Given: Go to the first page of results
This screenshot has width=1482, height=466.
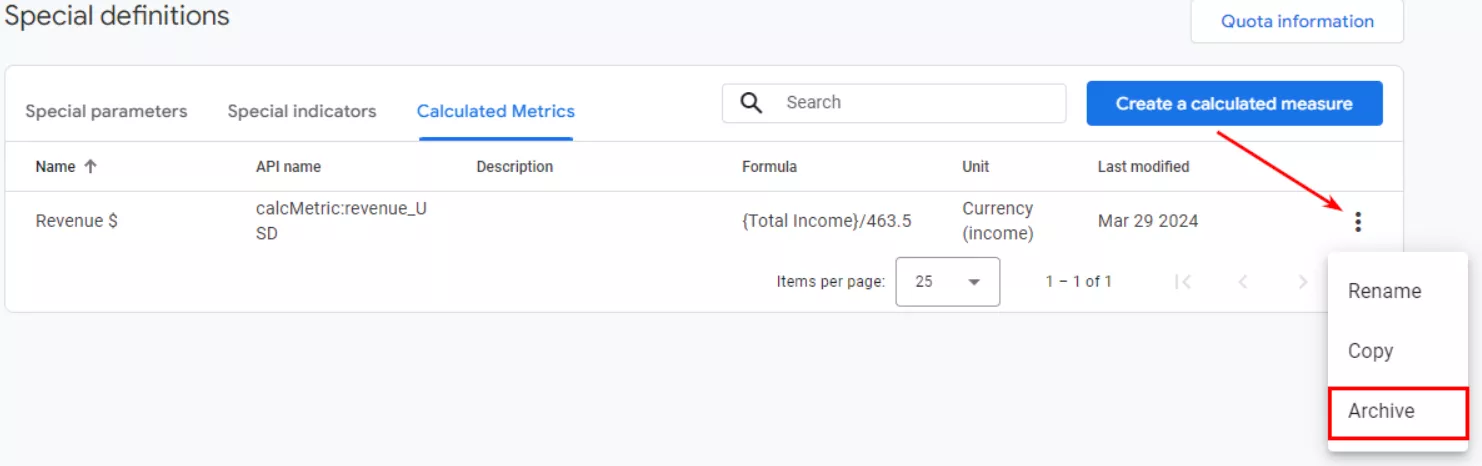Looking at the screenshot, I should pos(1183,282).
